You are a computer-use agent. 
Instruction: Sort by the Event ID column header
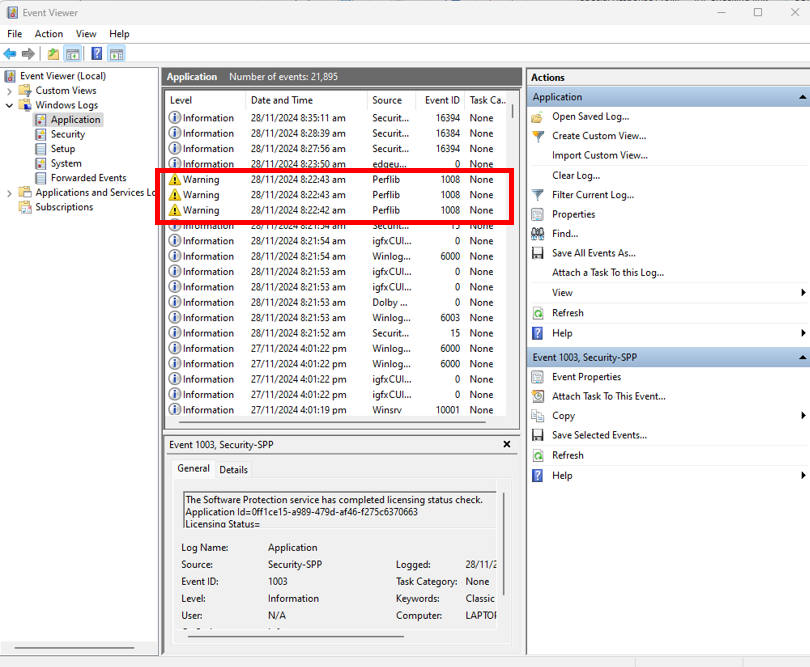click(442, 100)
